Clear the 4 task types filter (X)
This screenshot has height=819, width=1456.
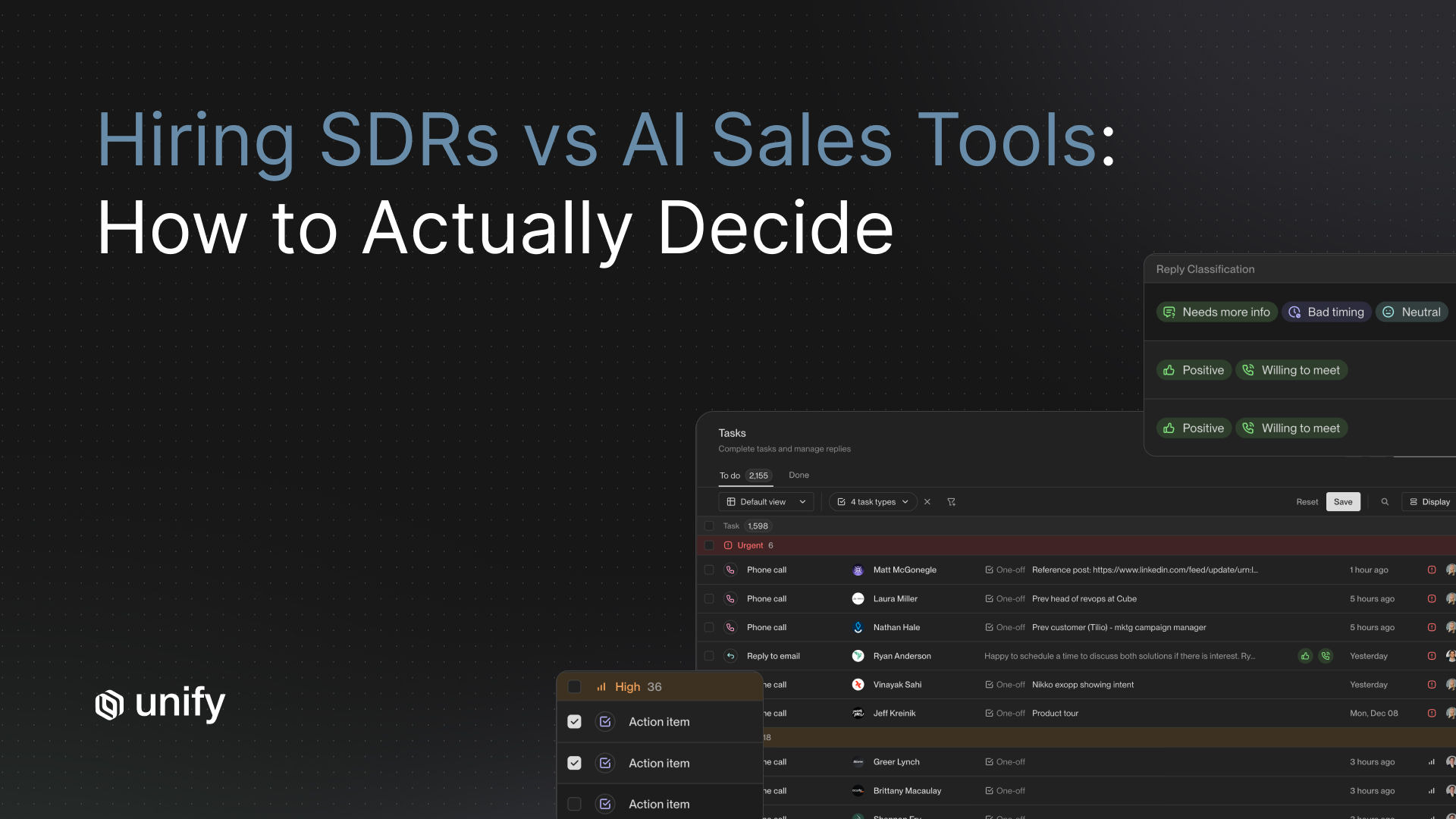point(927,502)
